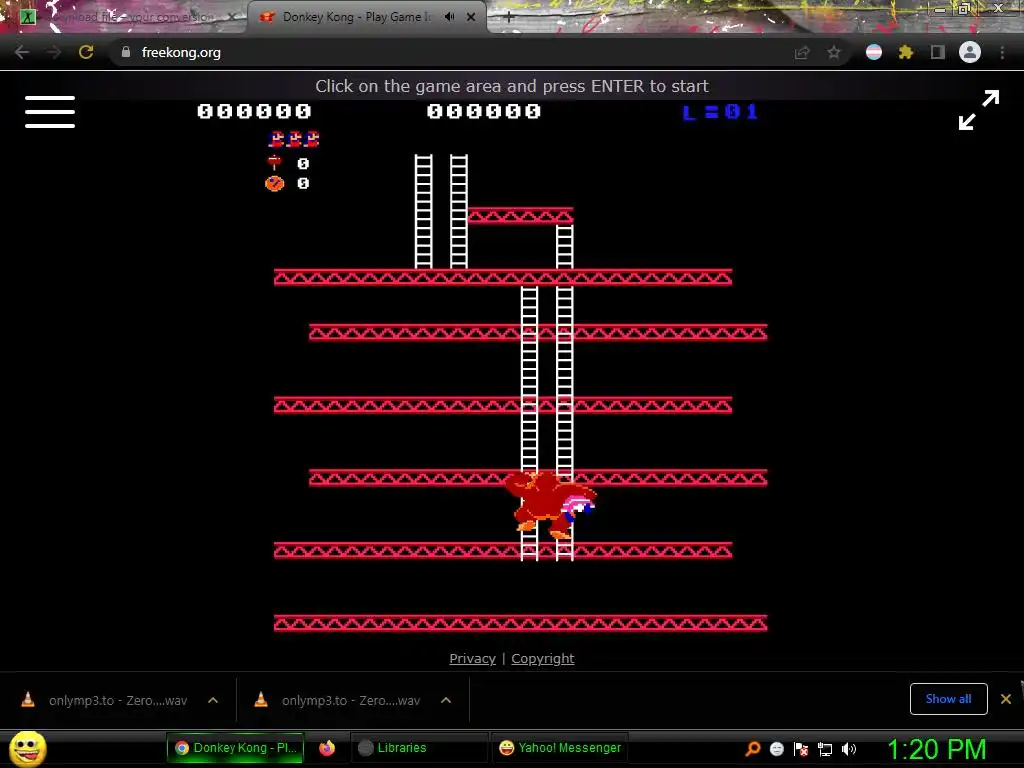This screenshot has height=768, width=1024.
Task: Open the Copyright link
Action: 543,658
